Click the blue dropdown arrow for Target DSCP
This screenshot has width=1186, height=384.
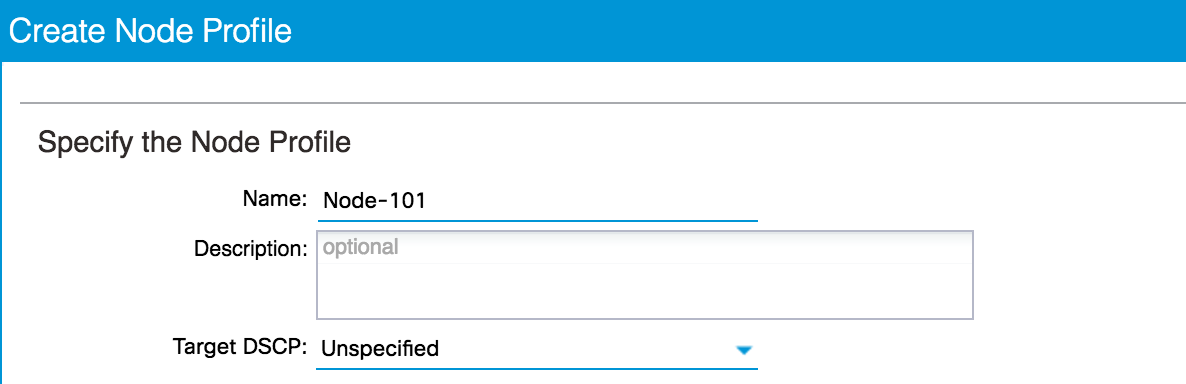744,349
